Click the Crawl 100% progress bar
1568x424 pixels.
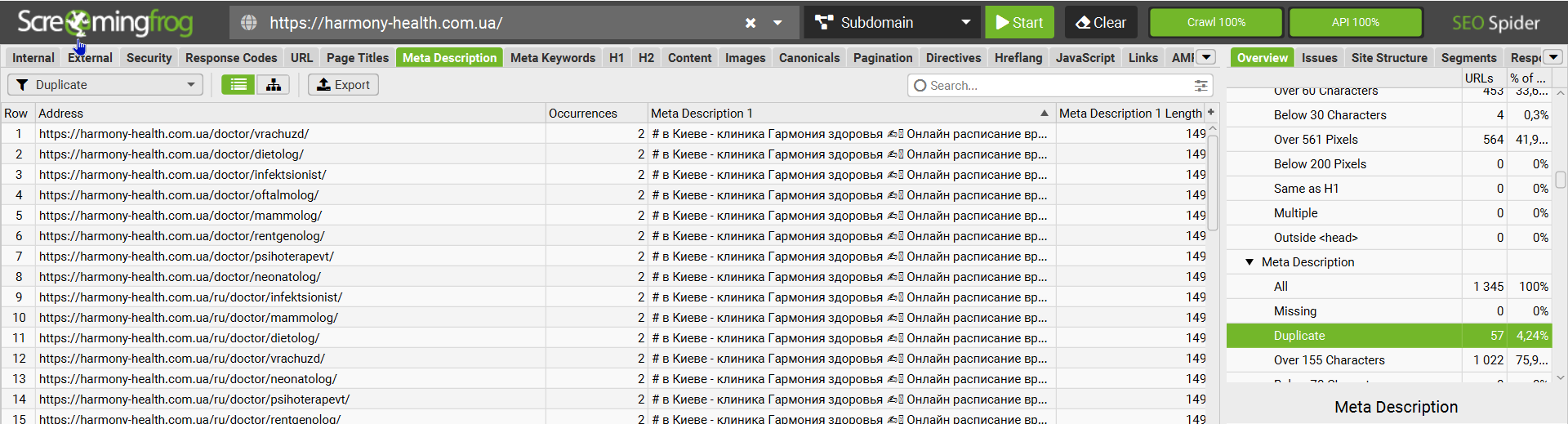[x=1215, y=23]
